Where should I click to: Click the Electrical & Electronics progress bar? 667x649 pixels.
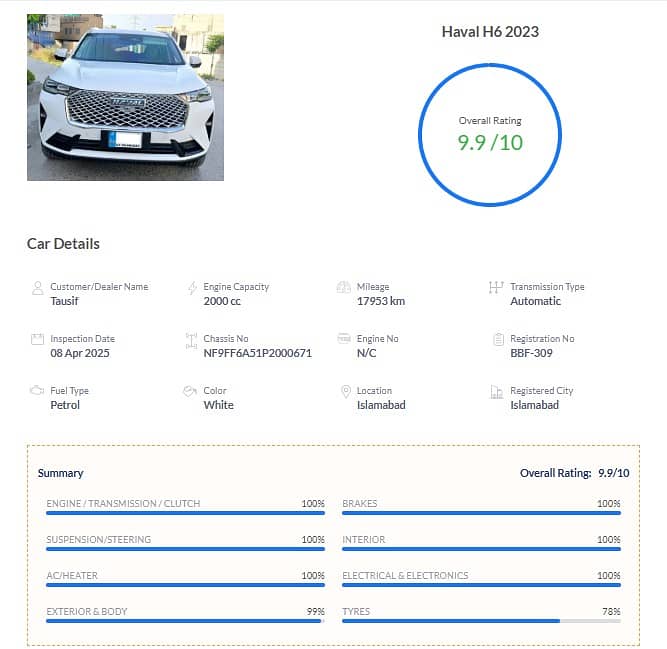tap(482, 585)
